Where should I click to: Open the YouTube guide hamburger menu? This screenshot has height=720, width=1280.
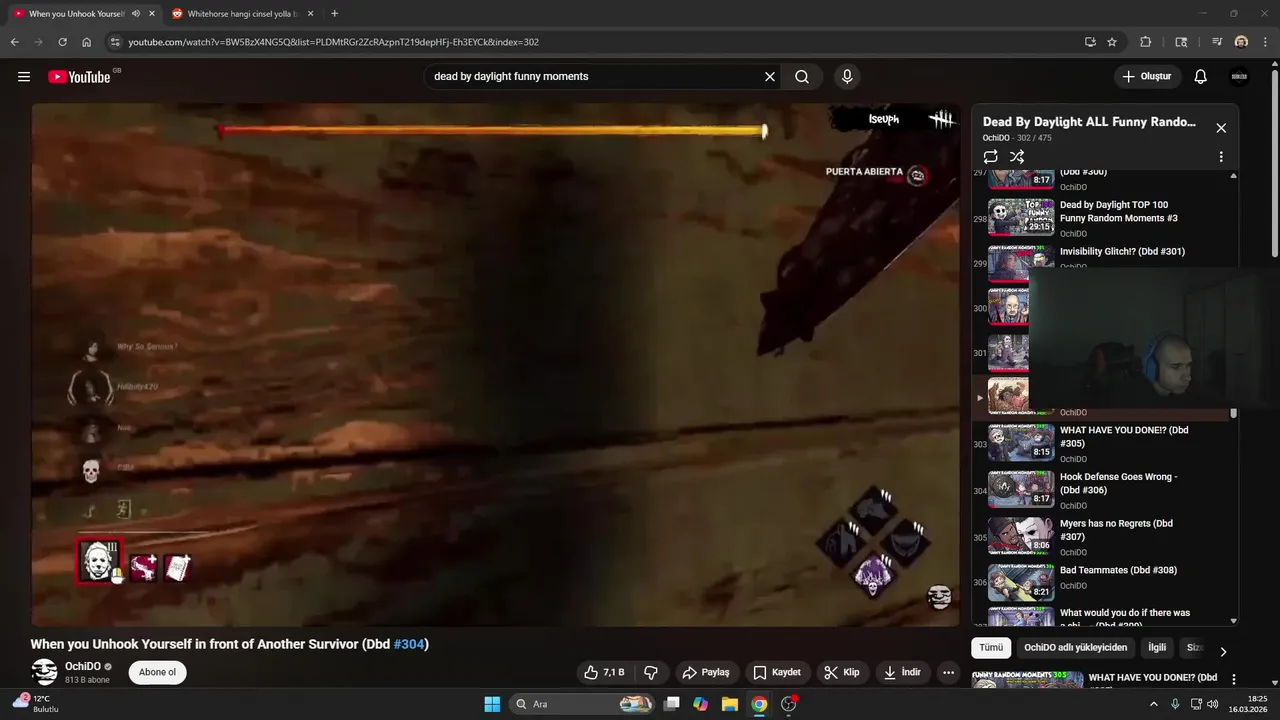24,77
